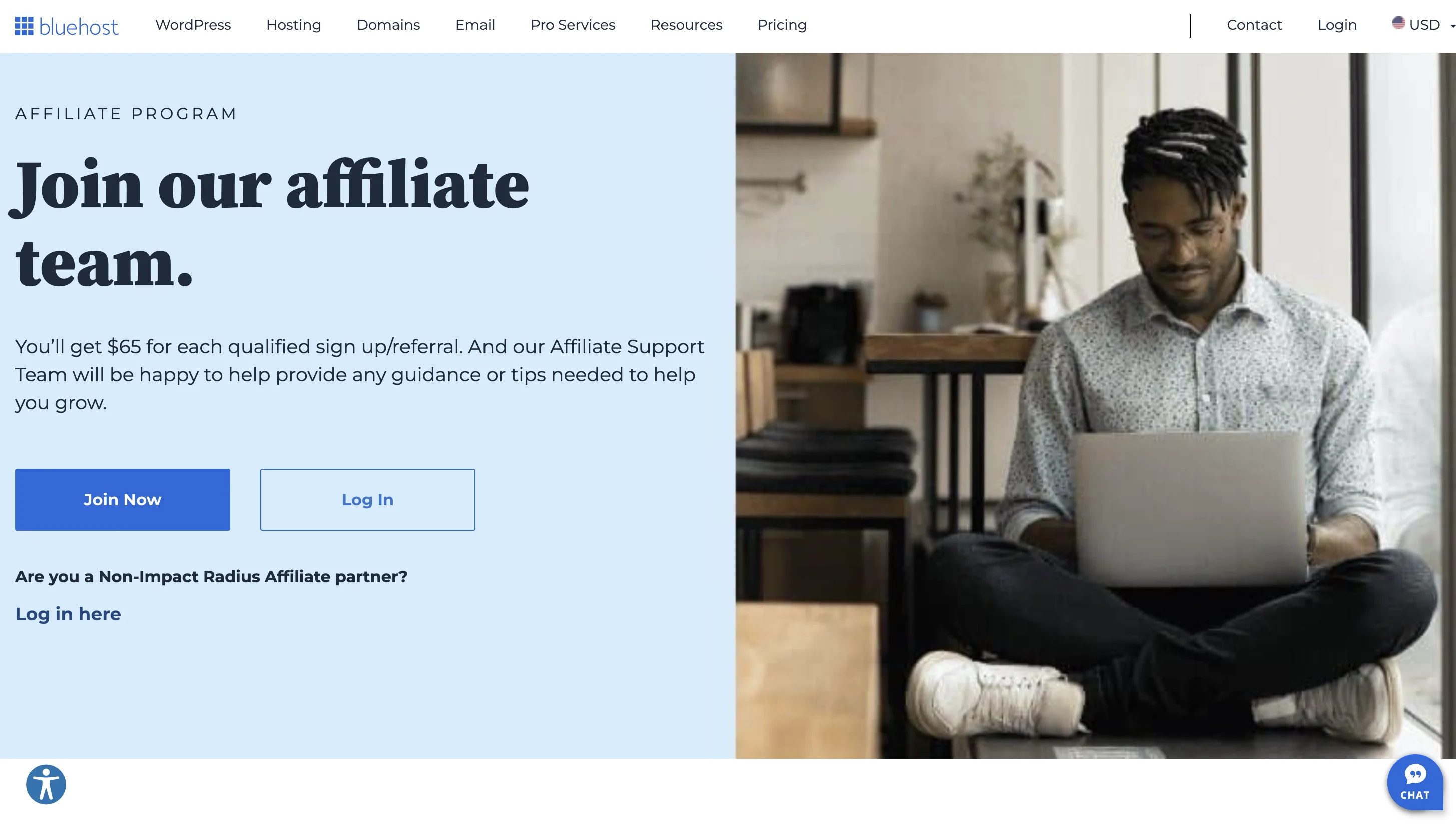Screen dimensions: 1456x824
Task: Expand the USD currency dropdown arrow
Action: (1452, 26)
